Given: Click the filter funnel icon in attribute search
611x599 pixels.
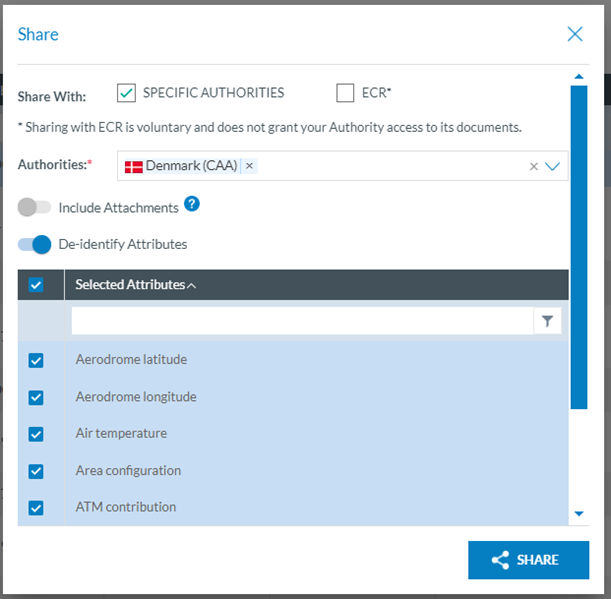Looking at the screenshot, I should pyautogui.click(x=547, y=321).
